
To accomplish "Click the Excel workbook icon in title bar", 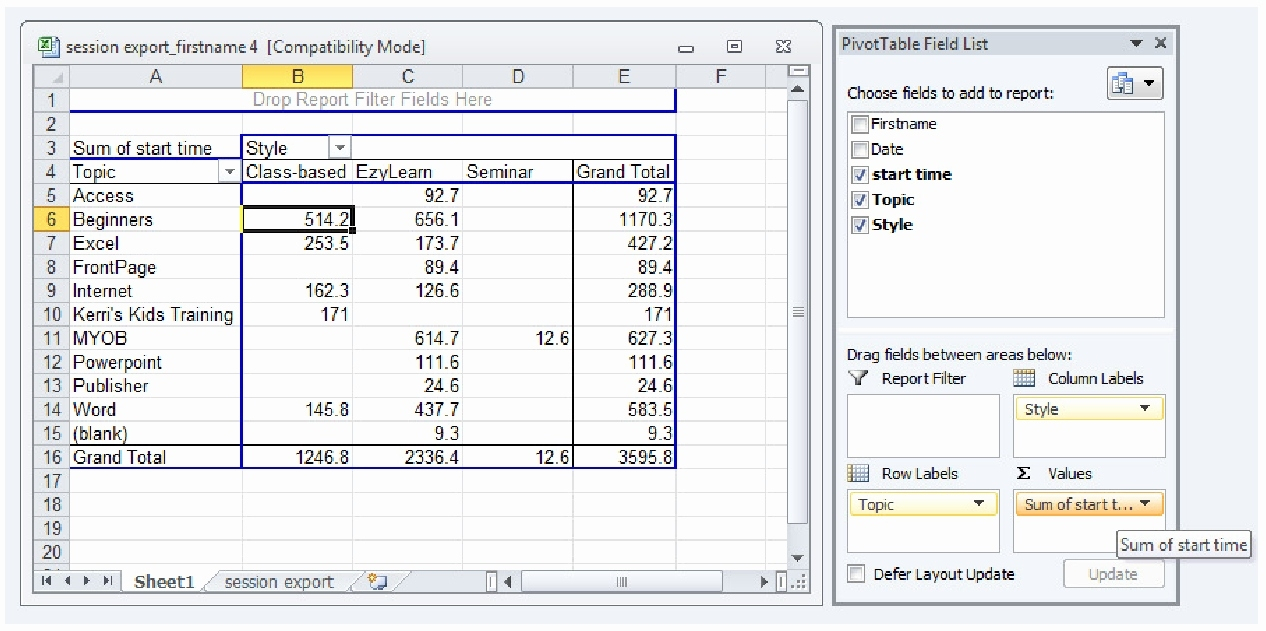I will coord(48,47).
